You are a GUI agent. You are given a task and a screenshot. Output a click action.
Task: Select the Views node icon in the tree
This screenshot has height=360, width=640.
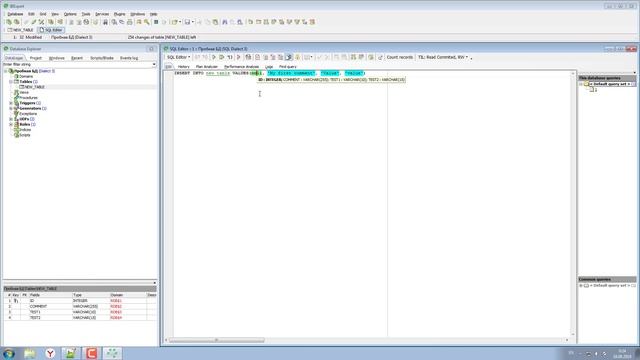(x=17, y=92)
